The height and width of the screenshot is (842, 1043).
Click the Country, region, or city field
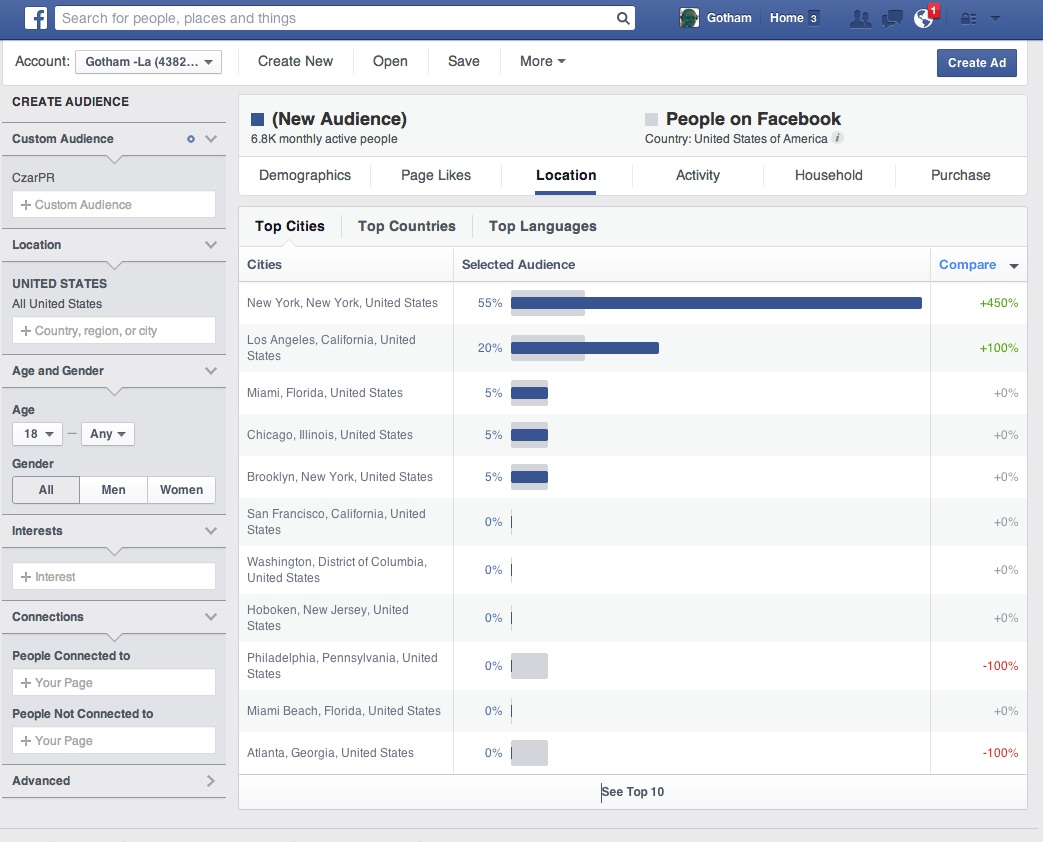tap(114, 331)
